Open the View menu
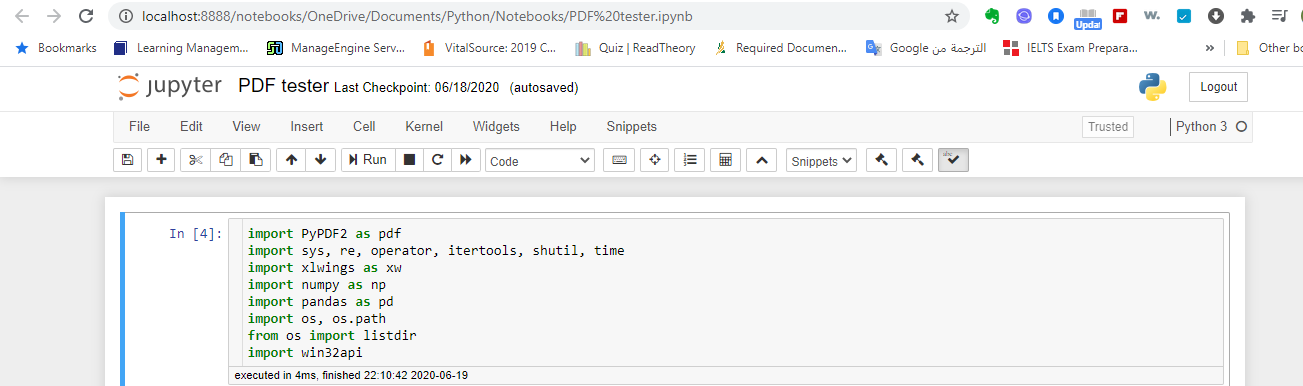This screenshot has width=1303, height=386. coord(246,127)
